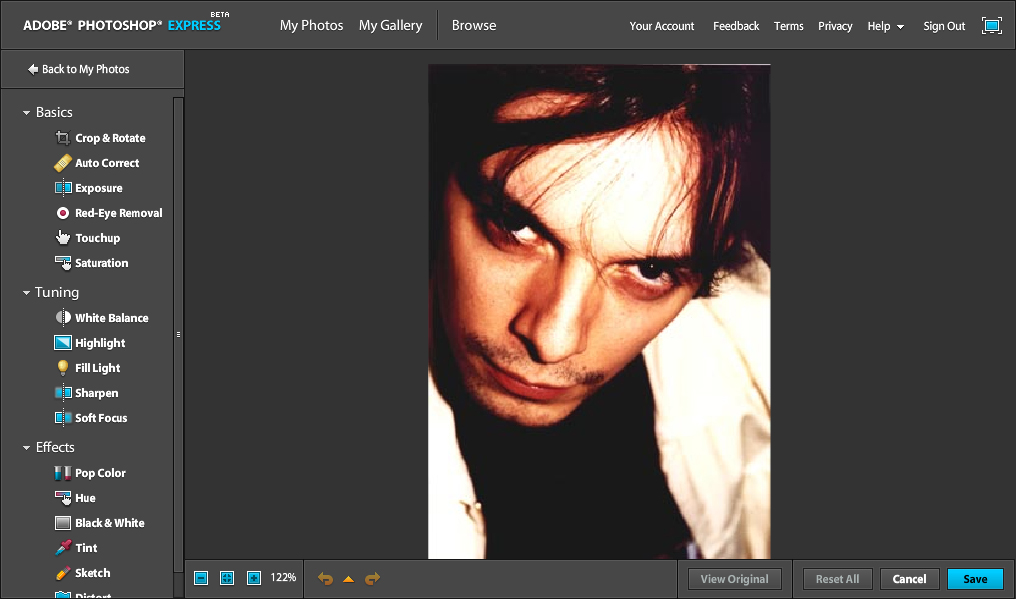
Task: Undo the last edit
Action: [325, 578]
